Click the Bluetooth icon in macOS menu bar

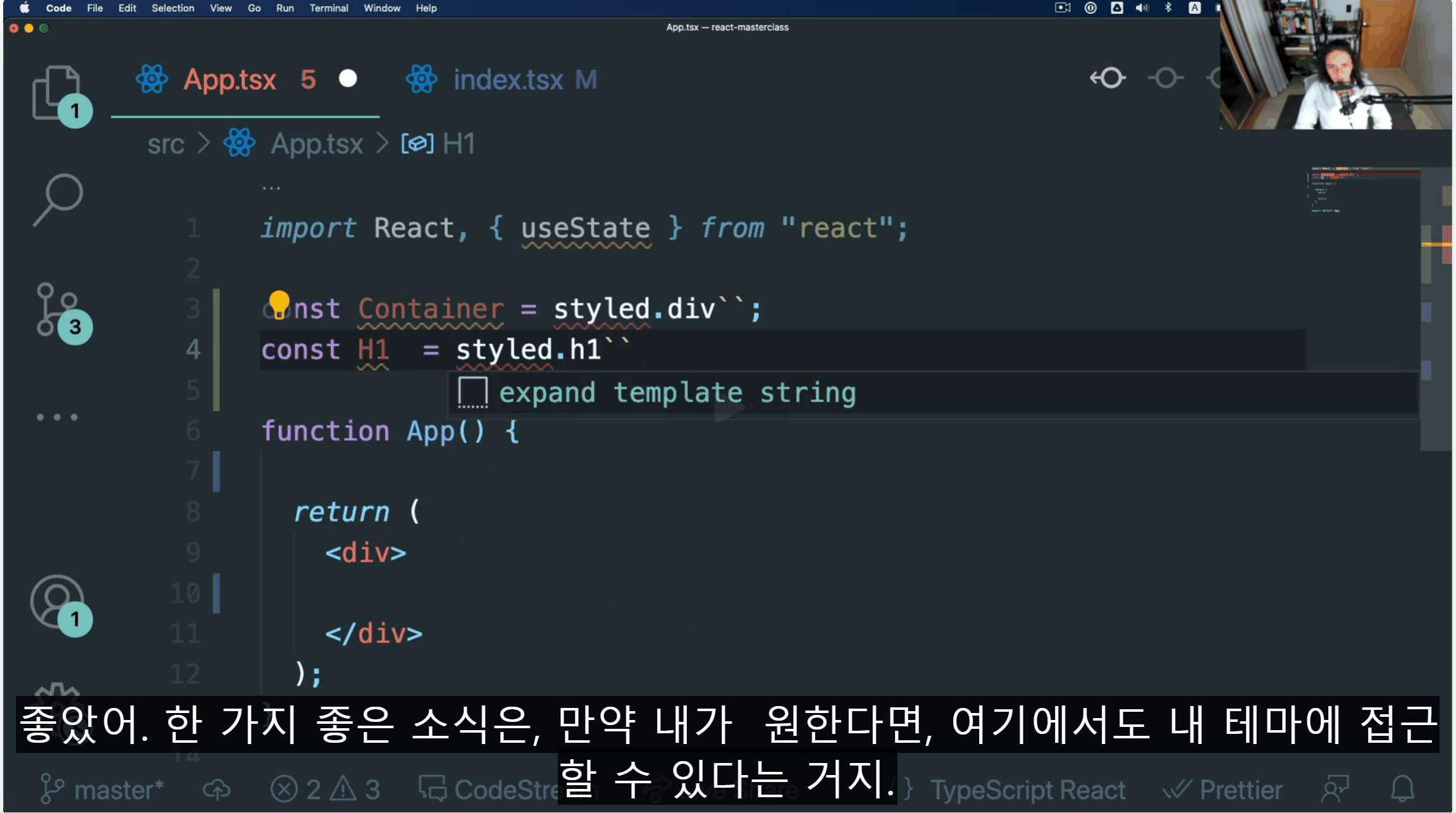1168,8
